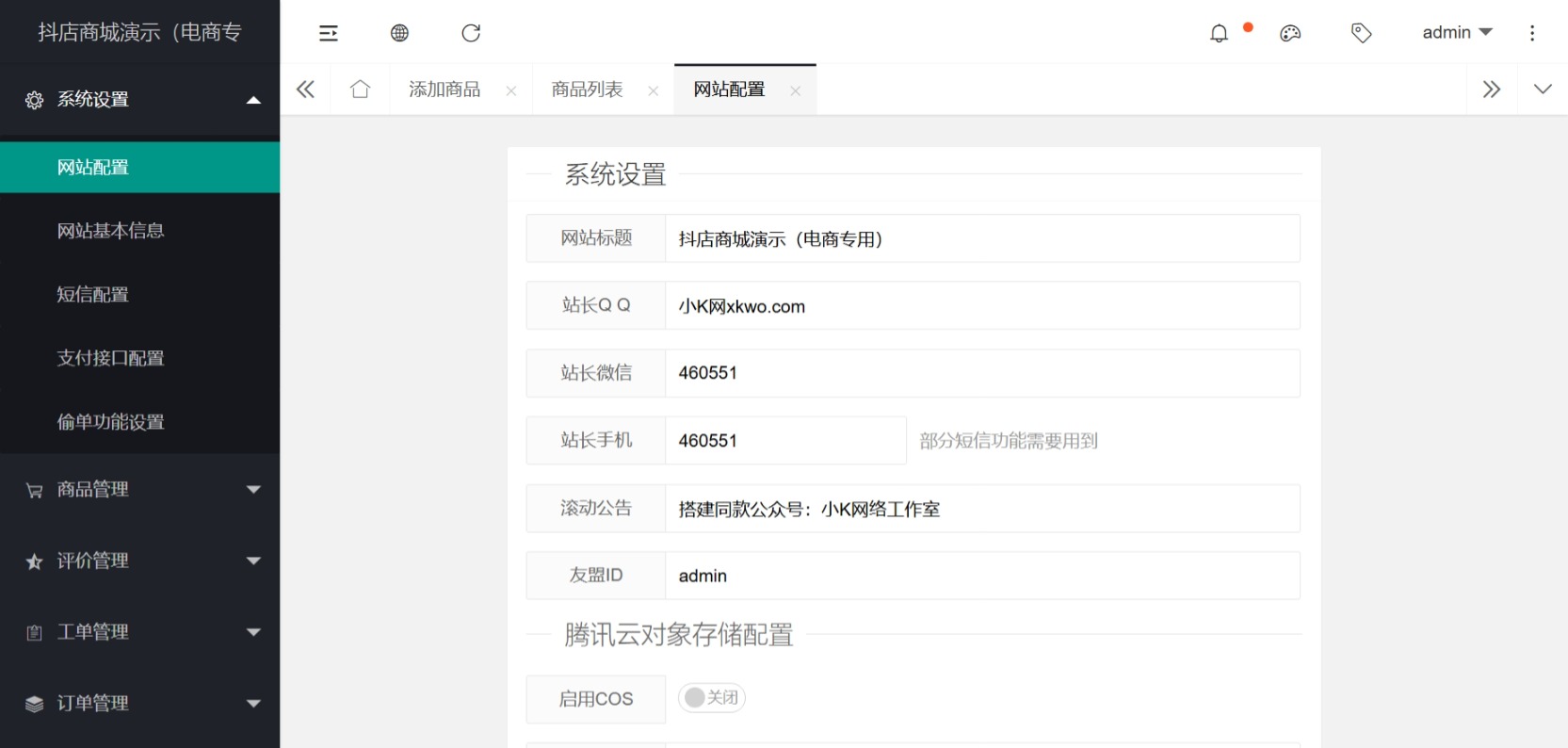Switch to the 添加商品 tab

click(445, 89)
